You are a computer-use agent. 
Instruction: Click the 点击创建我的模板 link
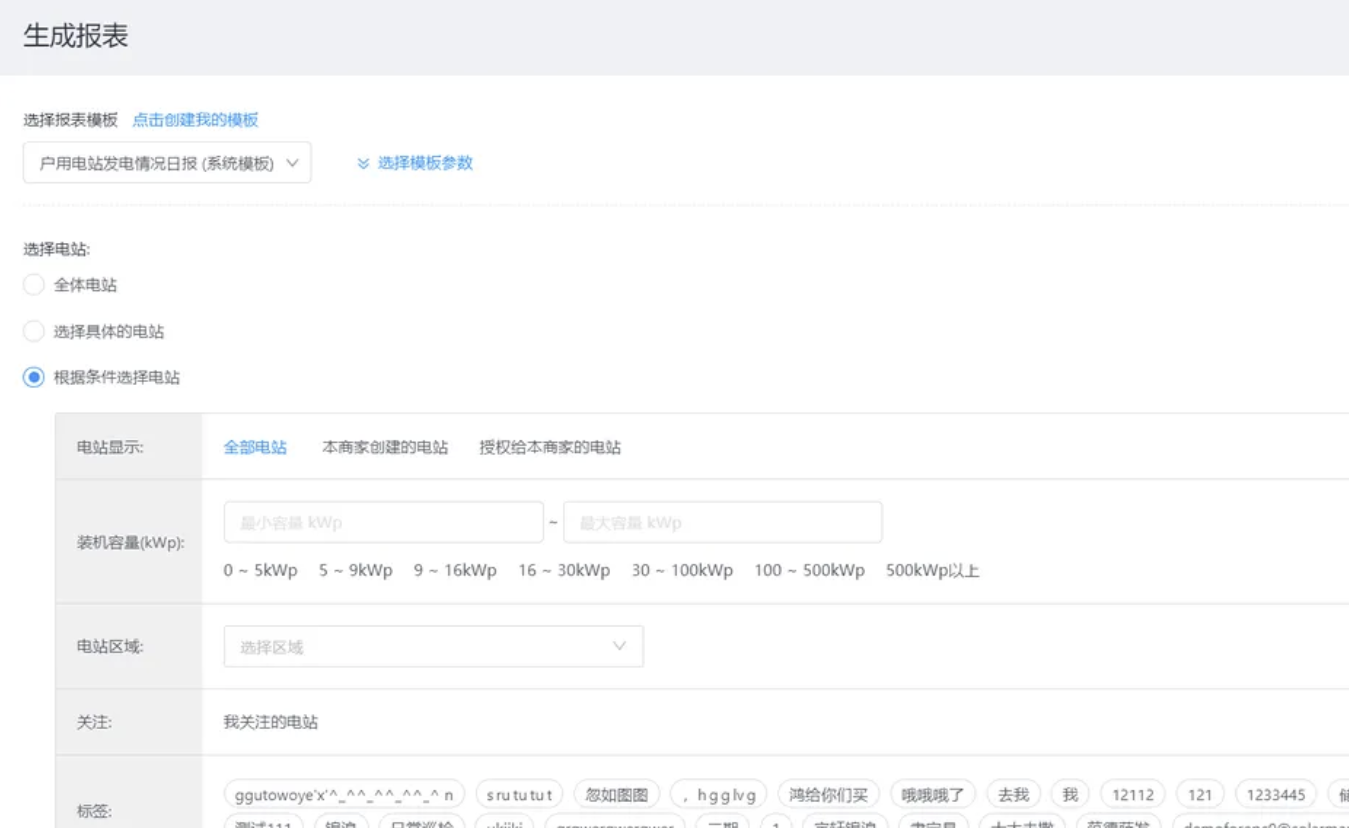[195, 120]
